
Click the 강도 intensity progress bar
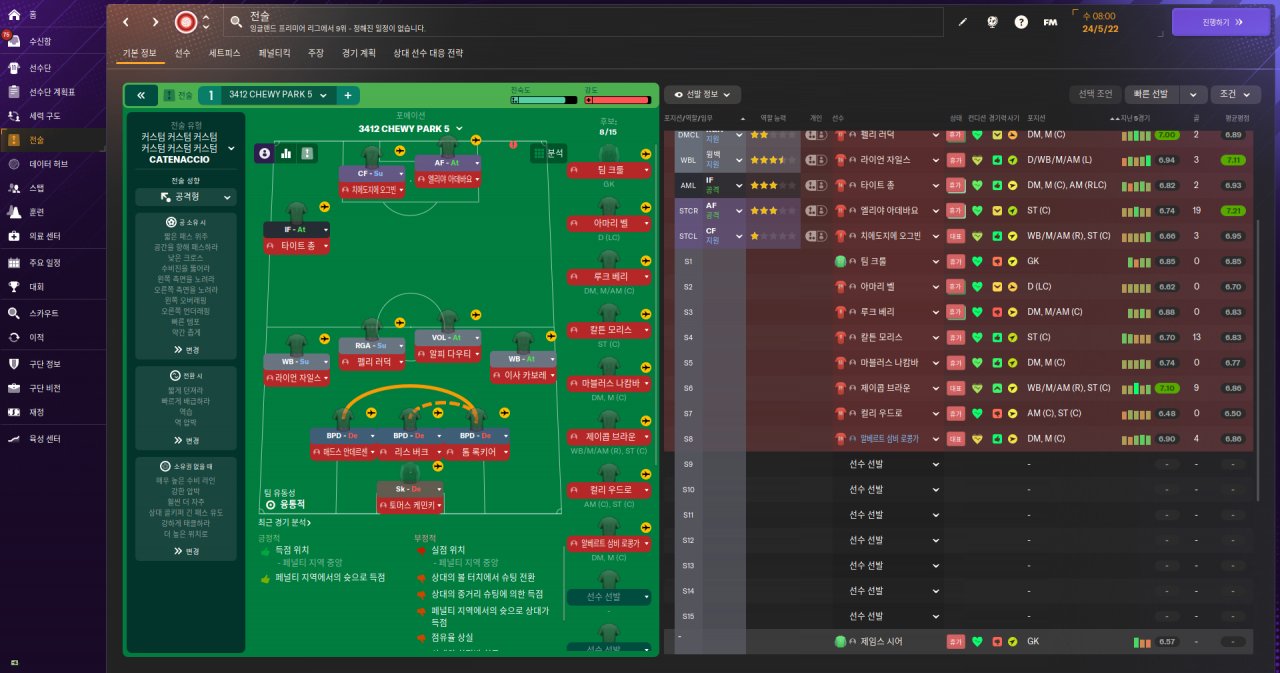coord(616,100)
